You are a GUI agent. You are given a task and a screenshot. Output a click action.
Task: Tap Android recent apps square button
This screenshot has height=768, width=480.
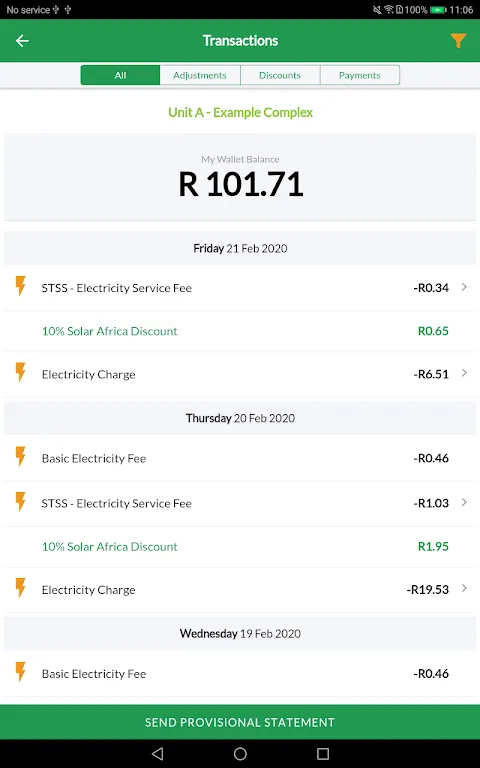[323, 753]
